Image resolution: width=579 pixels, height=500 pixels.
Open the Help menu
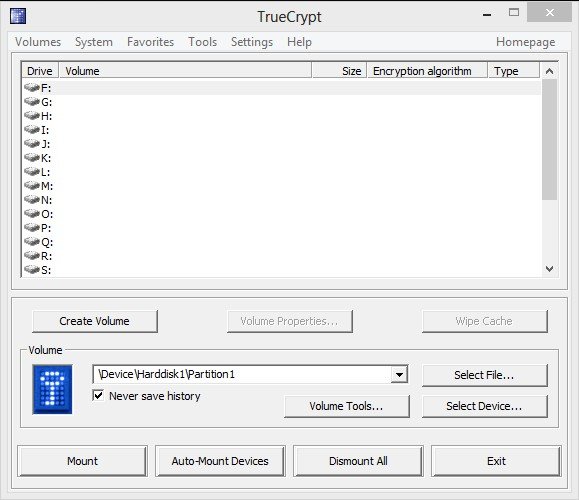299,42
